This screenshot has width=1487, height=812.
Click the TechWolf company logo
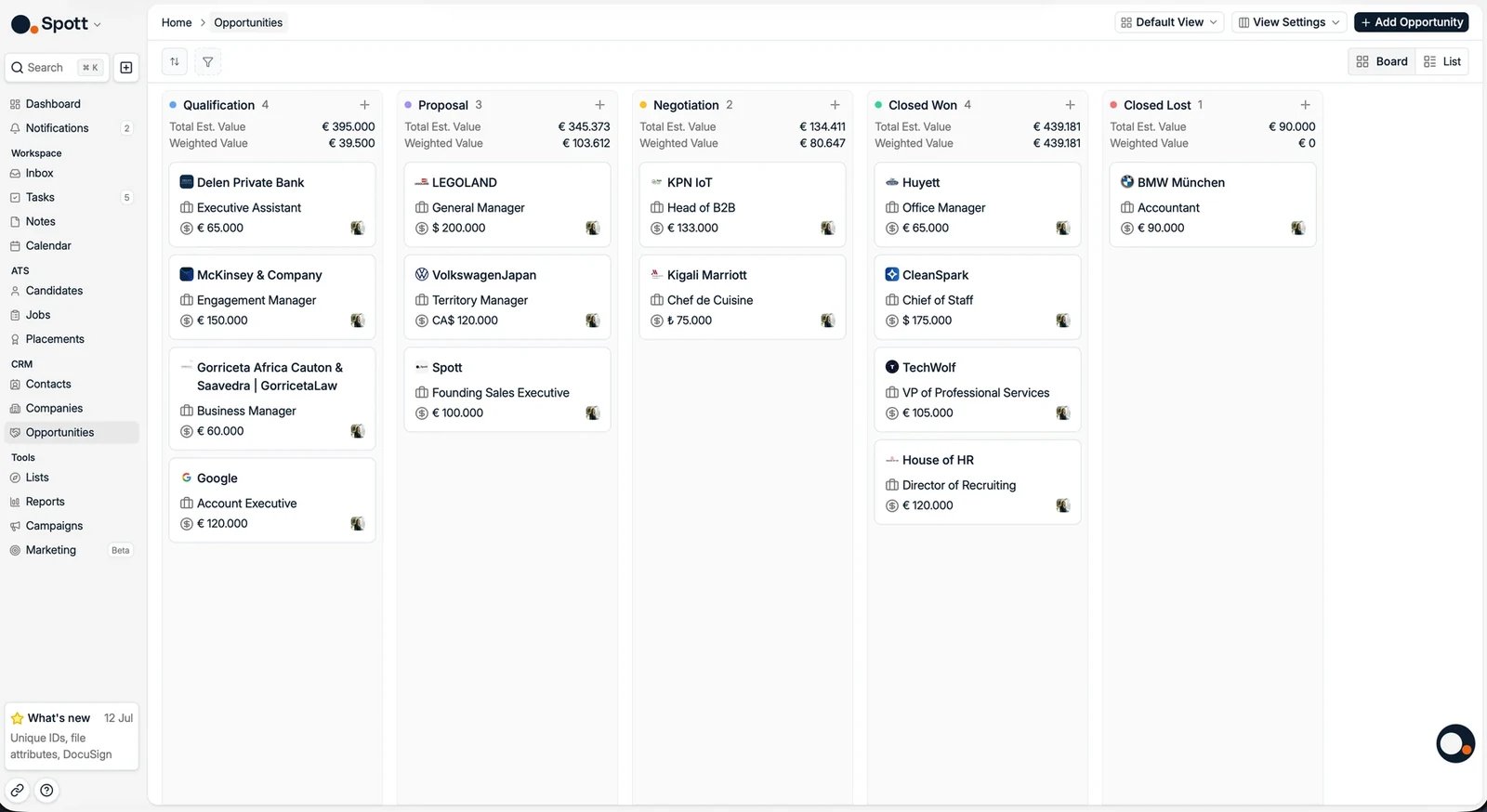click(892, 367)
